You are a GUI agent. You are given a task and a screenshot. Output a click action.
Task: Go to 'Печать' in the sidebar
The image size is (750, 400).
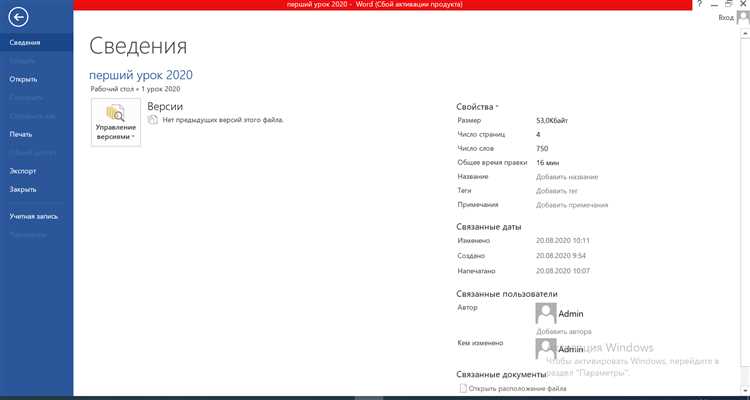(36, 134)
